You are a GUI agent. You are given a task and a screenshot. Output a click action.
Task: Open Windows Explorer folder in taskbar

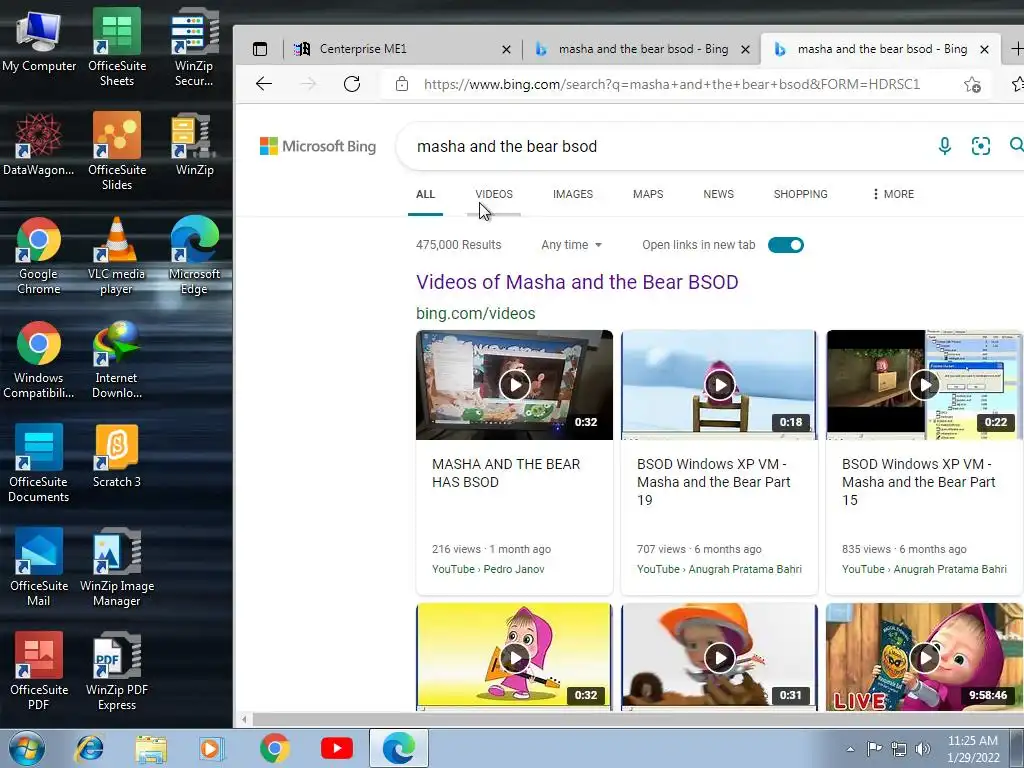151,748
